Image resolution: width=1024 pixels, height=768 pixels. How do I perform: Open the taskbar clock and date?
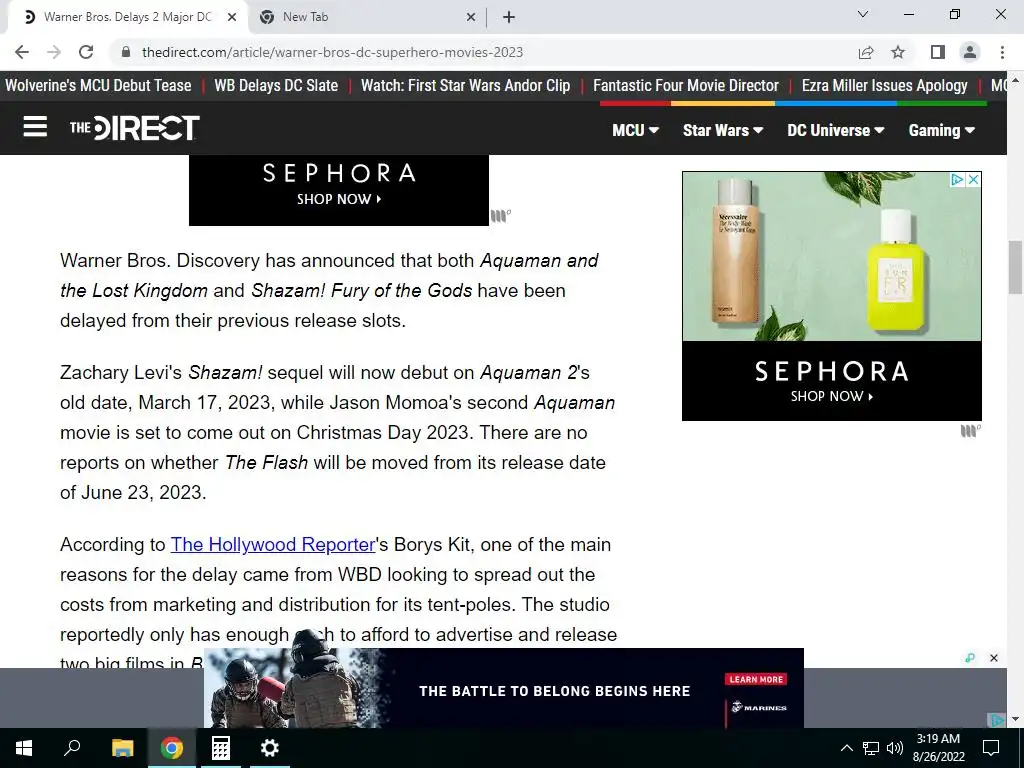(938, 748)
